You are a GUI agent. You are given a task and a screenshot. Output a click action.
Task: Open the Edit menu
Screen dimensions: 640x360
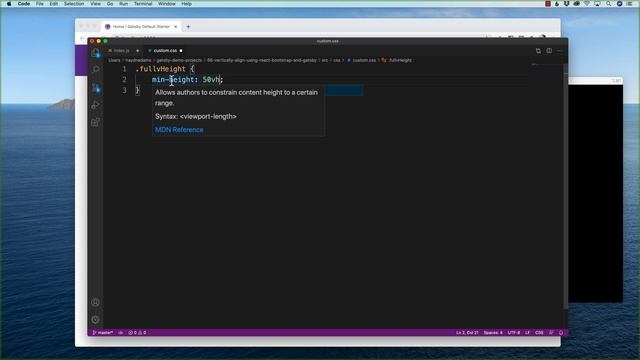(53, 4)
